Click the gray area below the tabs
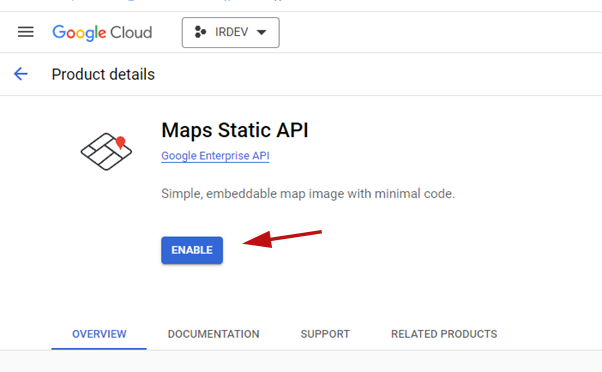This screenshot has height=372, width=602. click(301, 361)
